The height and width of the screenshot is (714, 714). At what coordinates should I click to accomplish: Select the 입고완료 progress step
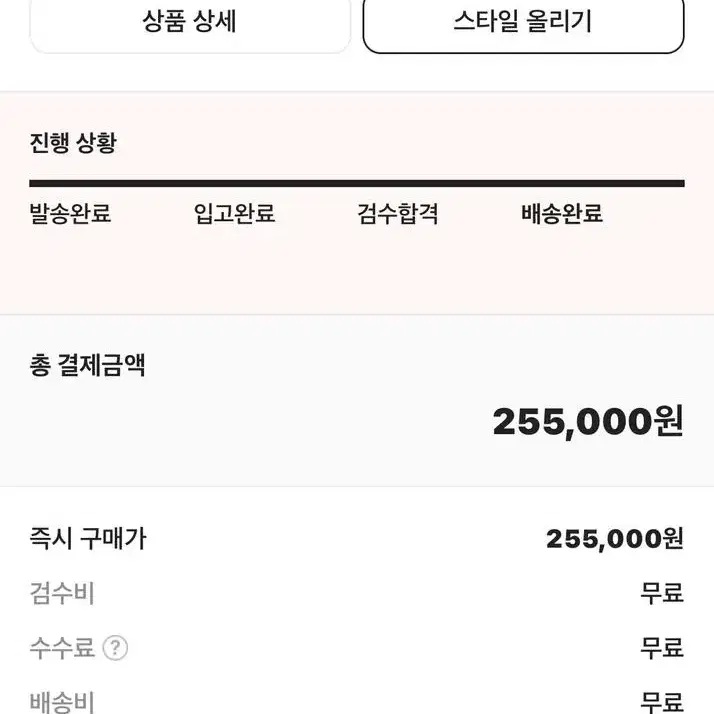(x=235, y=214)
